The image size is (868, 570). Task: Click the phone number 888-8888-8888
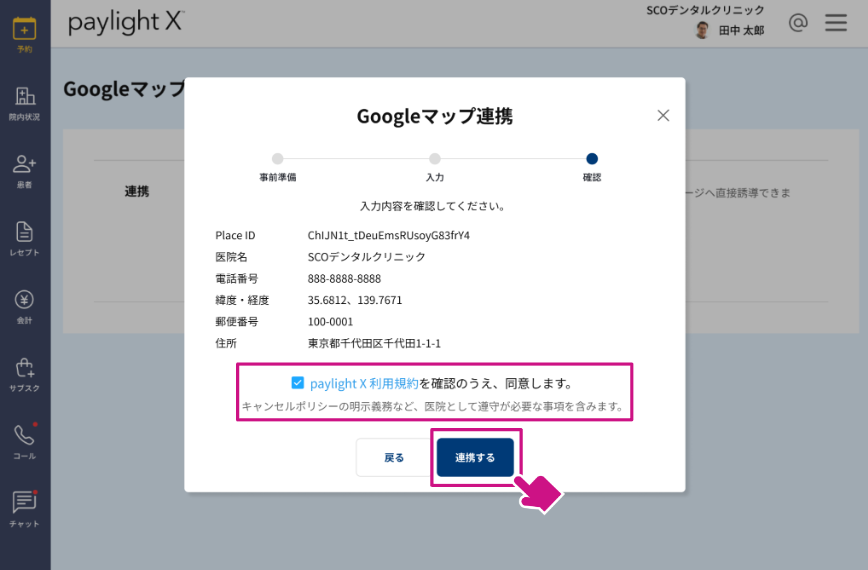coord(344,278)
